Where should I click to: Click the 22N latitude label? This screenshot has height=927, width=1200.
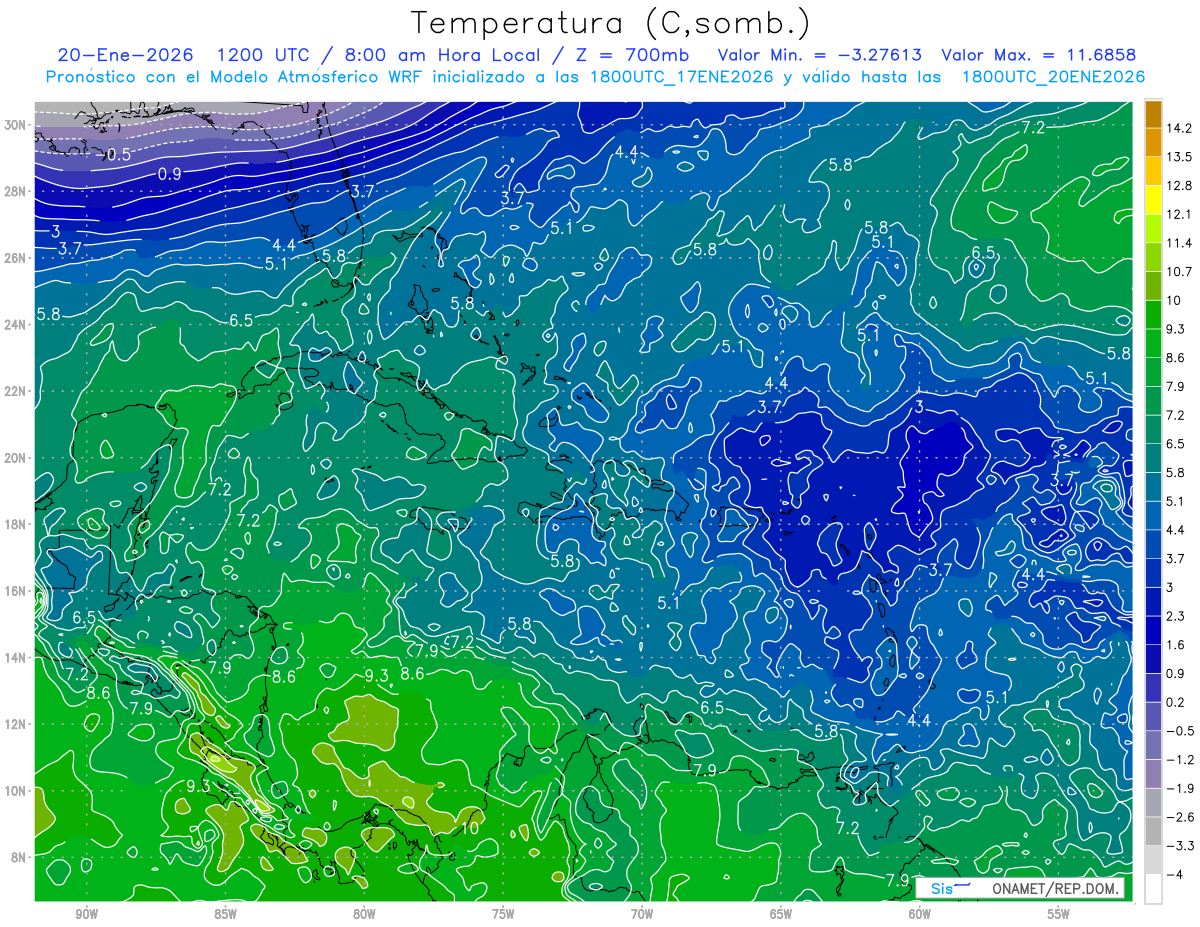tap(17, 391)
